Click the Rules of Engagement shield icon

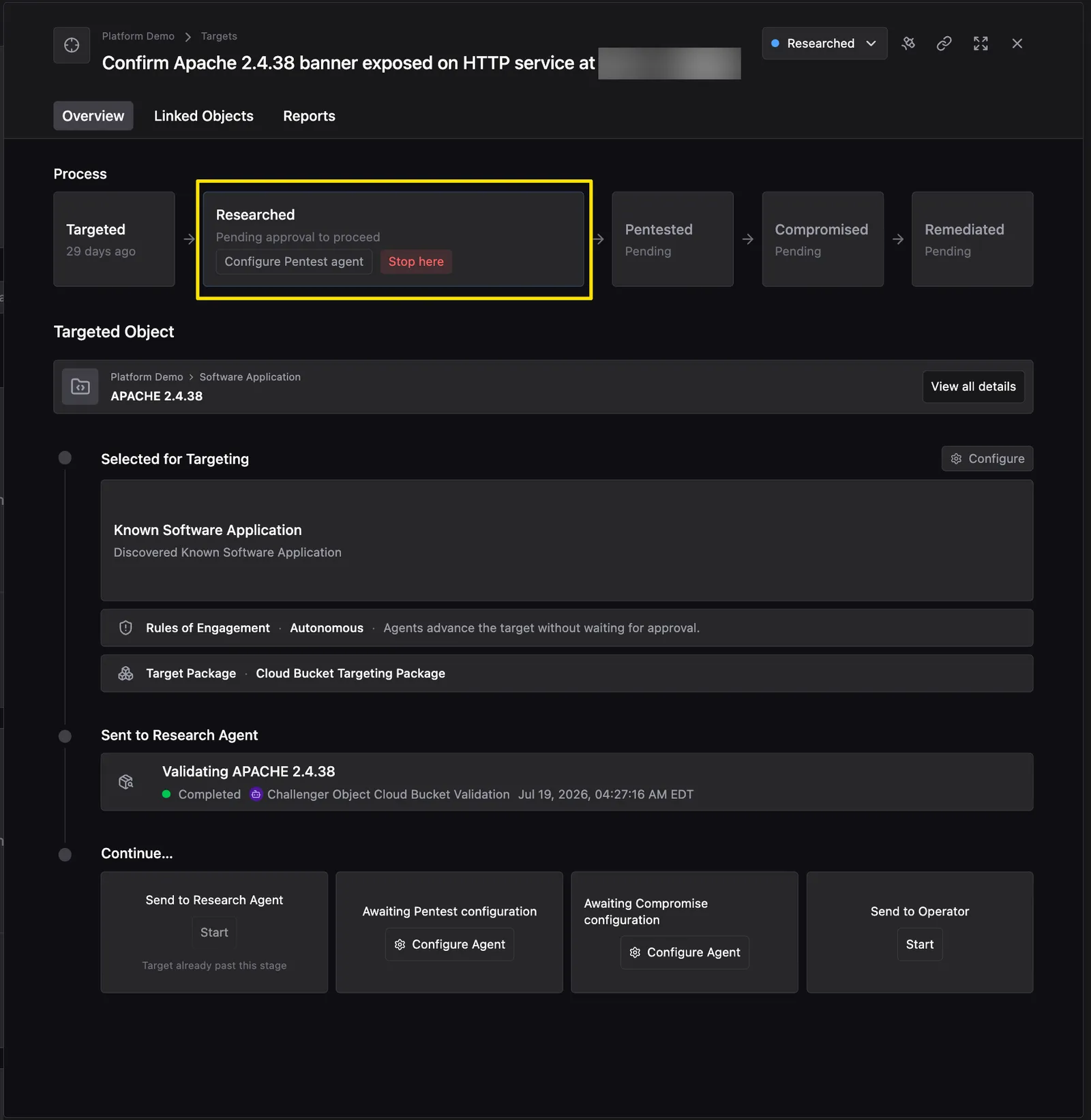pos(125,628)
